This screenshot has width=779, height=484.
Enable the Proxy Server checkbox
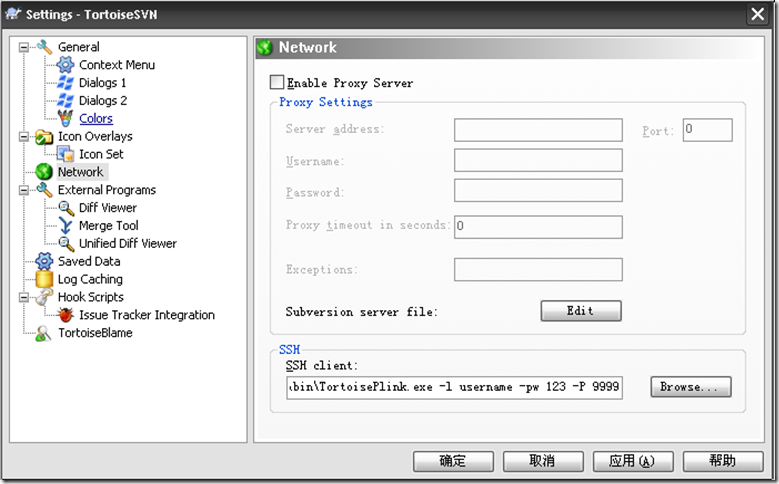[277, 82]
